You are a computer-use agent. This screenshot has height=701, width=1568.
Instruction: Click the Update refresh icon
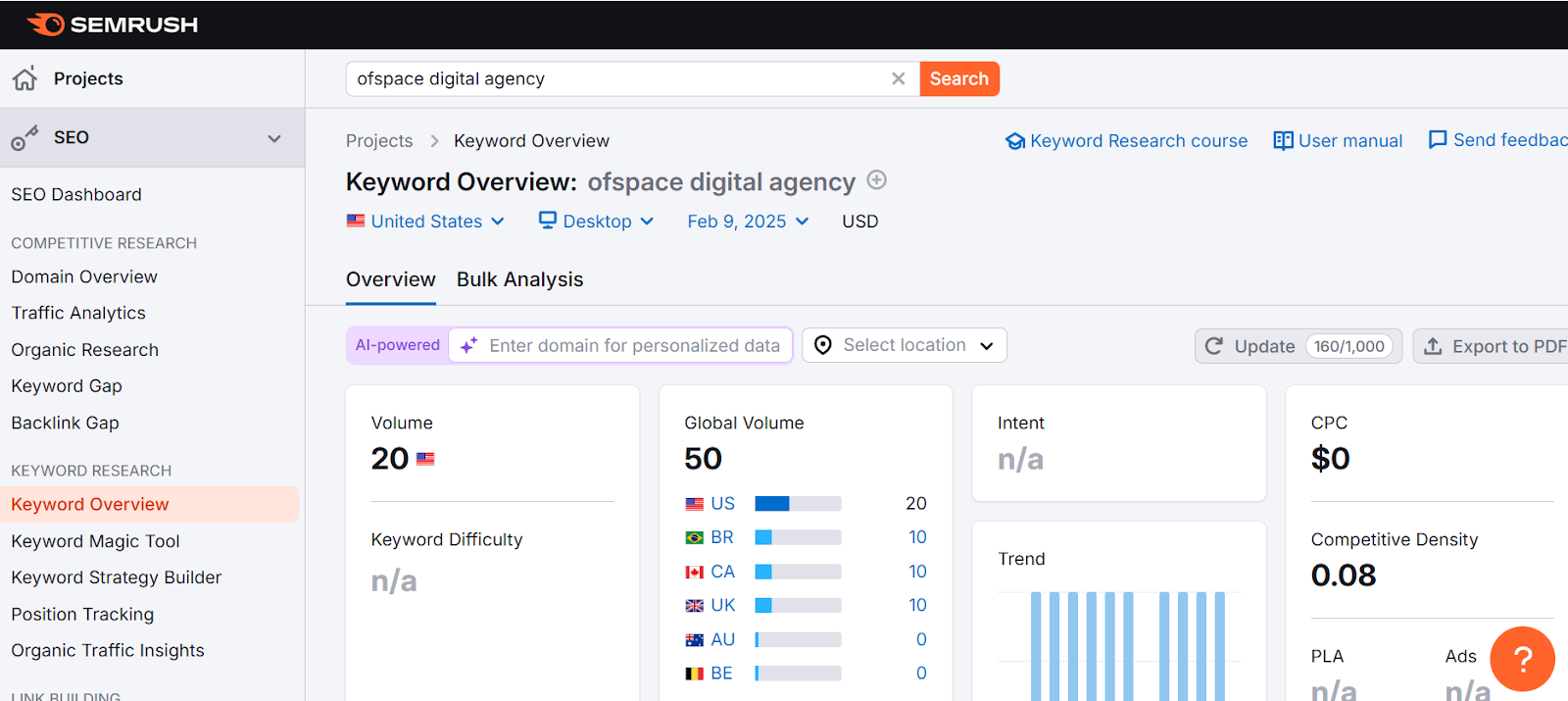tap(1214, 346)
